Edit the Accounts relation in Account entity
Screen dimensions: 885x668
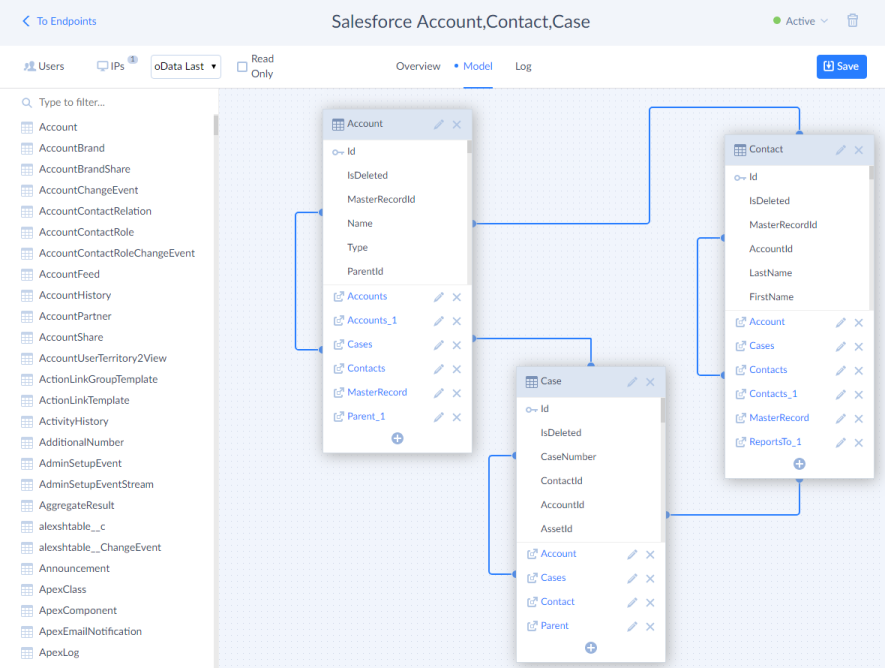point(439,297)
